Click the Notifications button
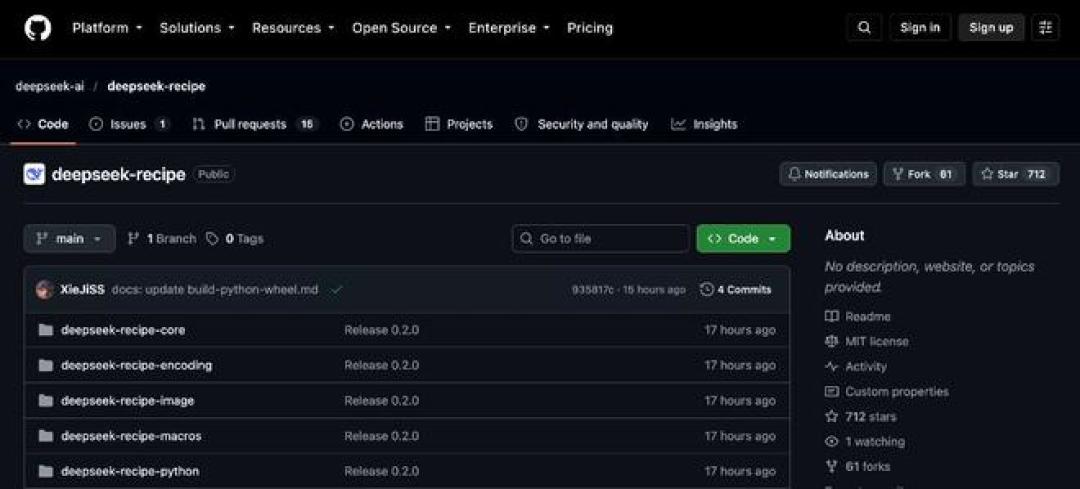The image size is (1080, 489). [829, 174]
